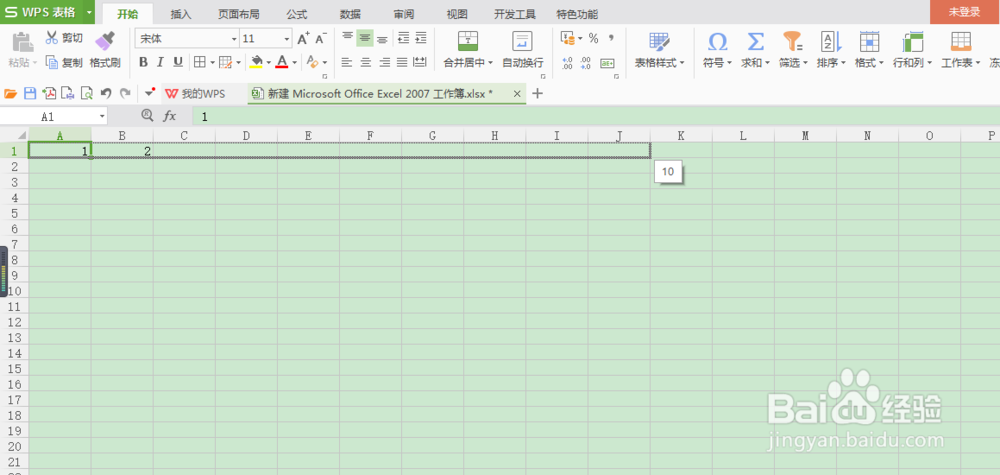
Task: Click the Sigma sum (求和) icon
Action: point(755,42)
